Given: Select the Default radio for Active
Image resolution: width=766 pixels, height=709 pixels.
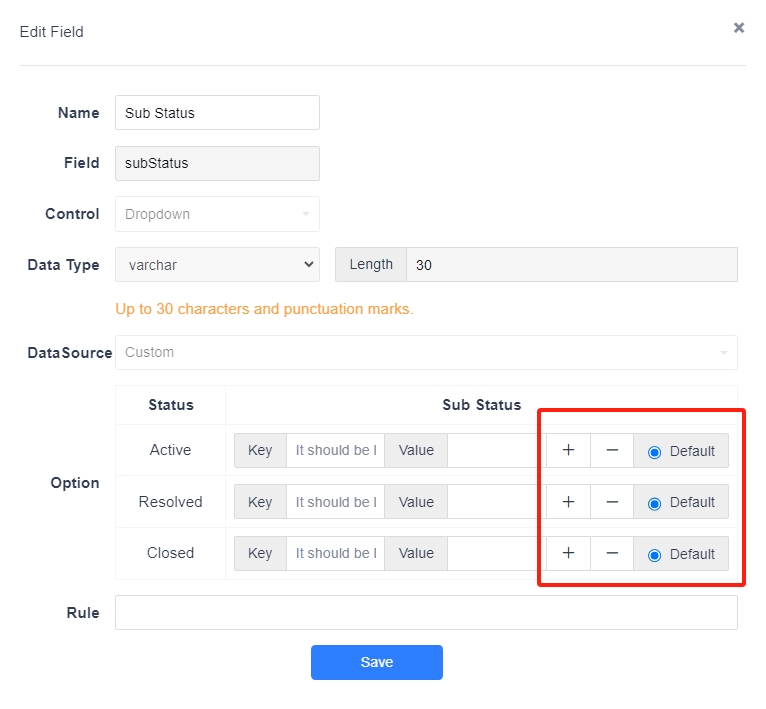Looking at the screenshot, I should (654, 452).
